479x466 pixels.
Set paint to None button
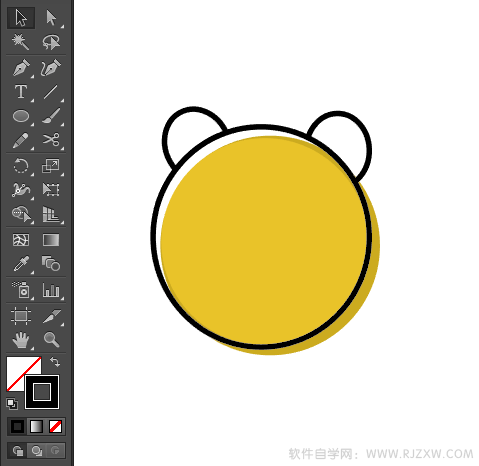[x=55, y=426]
